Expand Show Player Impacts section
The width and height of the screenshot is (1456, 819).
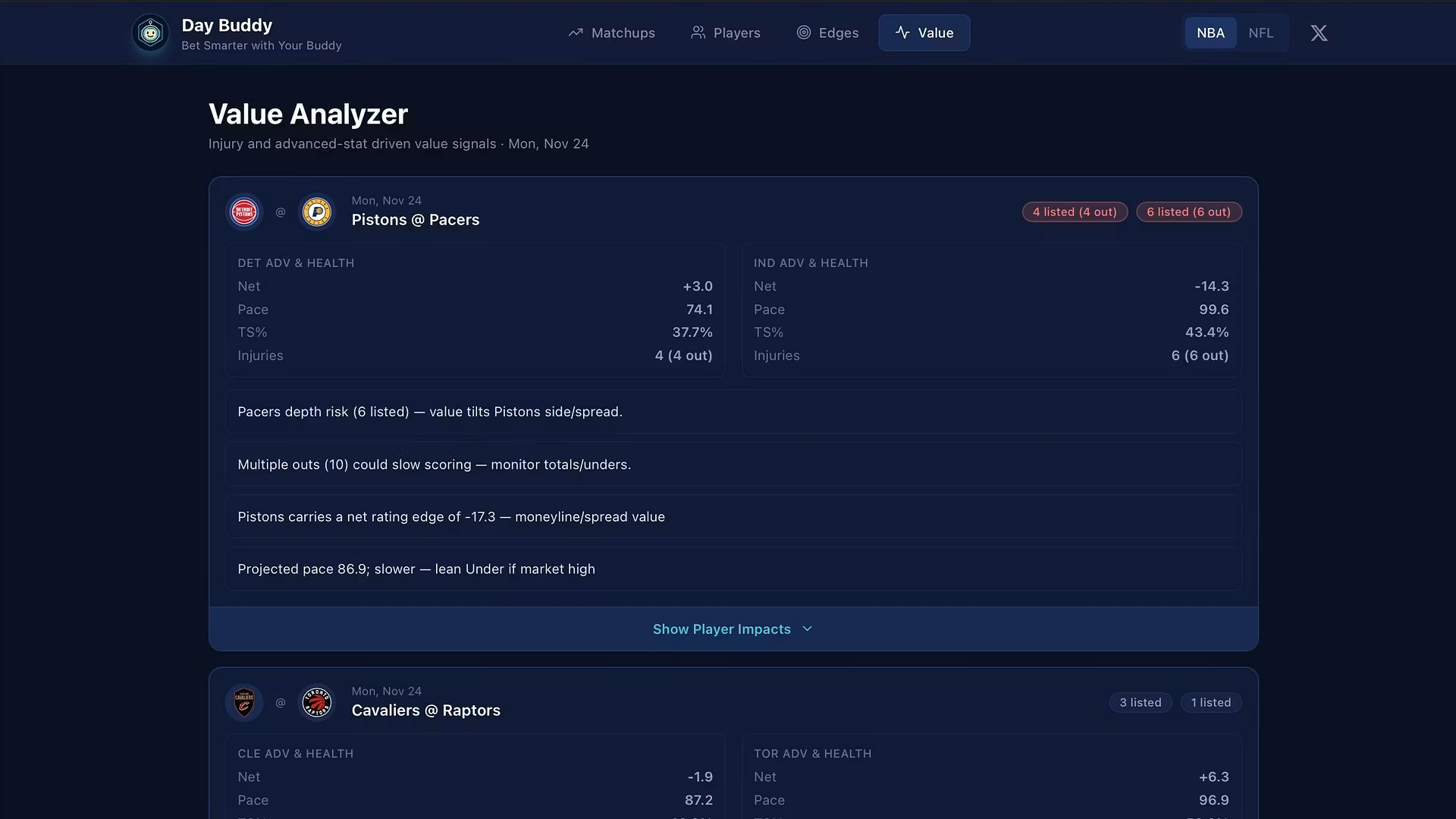pyautogui.click(x=721, y=629)
